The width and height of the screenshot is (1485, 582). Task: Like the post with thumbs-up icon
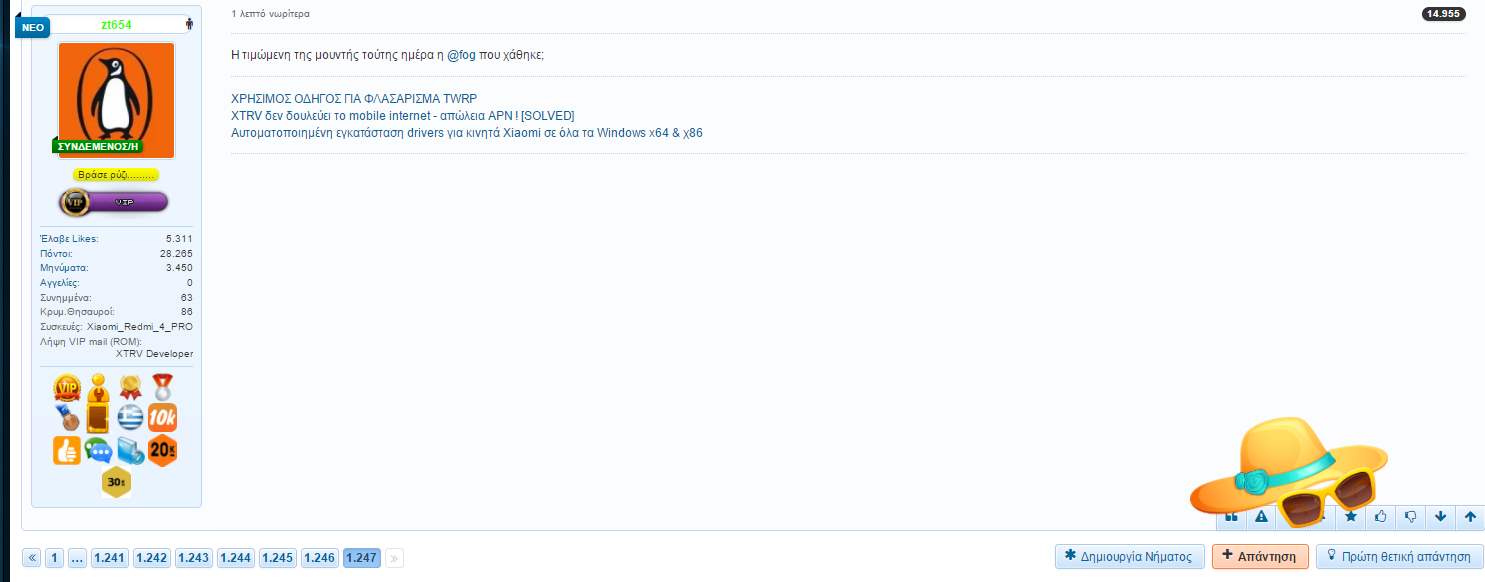[x=1381, y=516]
